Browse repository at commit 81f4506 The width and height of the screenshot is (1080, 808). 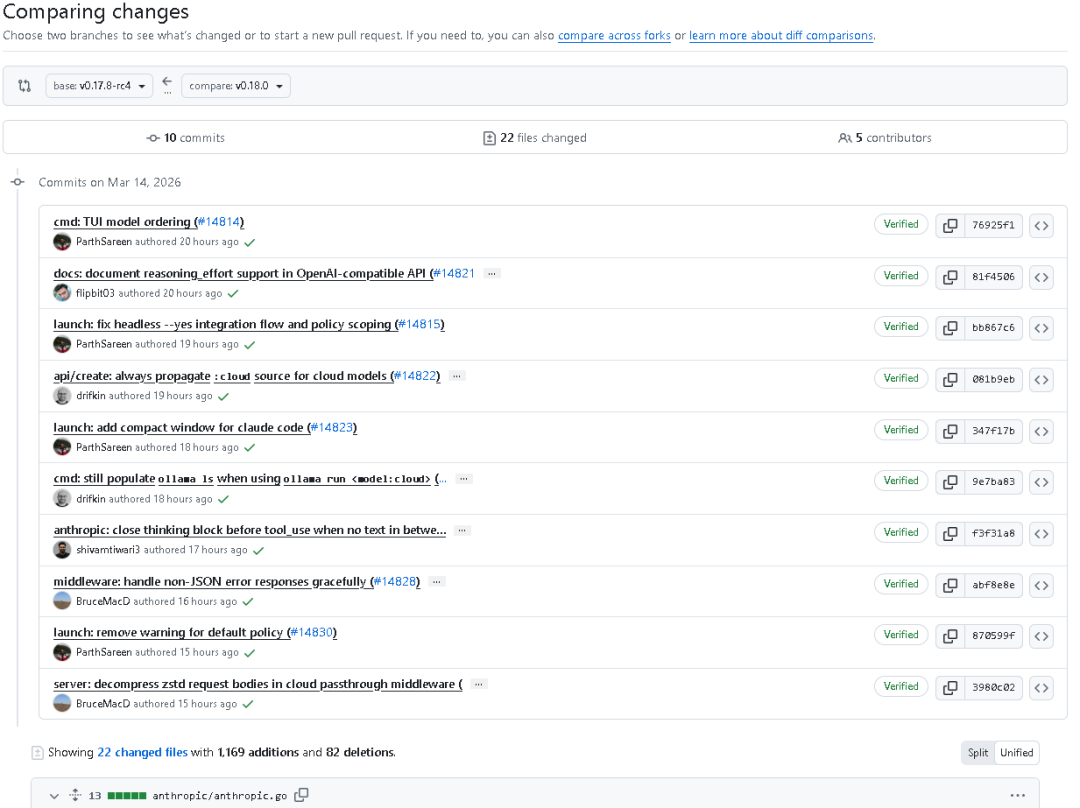[x=1041, y=276]
